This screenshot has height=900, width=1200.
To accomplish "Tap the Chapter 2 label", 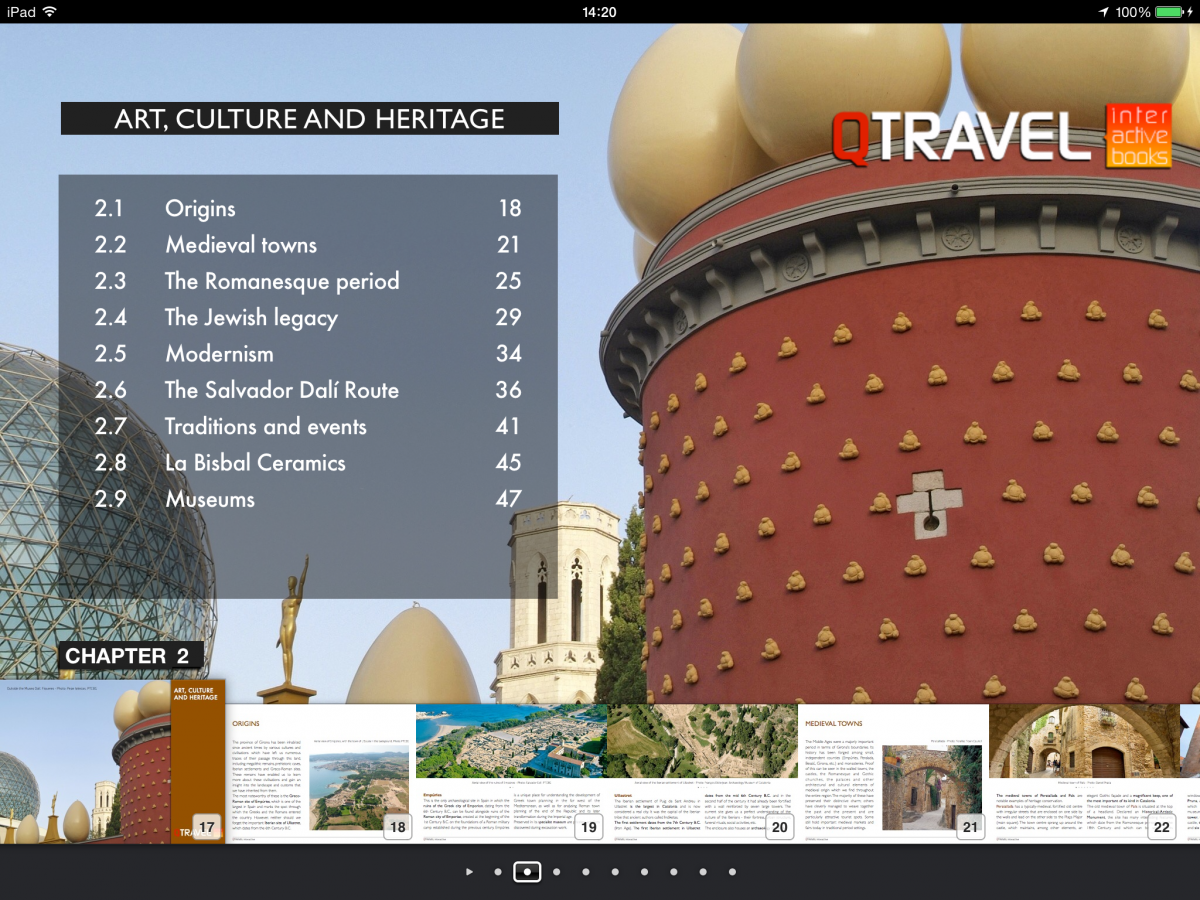I will point(129,656).
